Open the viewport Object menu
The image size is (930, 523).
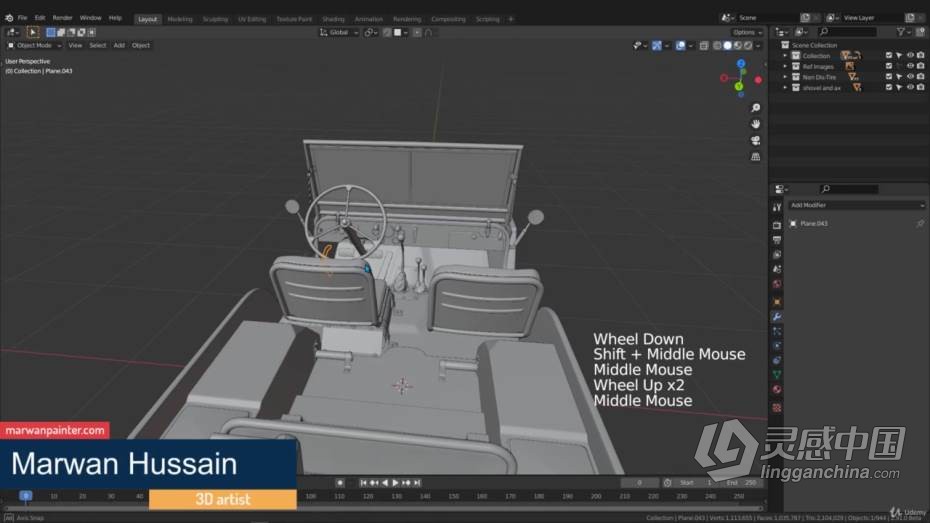pos(141,46)
